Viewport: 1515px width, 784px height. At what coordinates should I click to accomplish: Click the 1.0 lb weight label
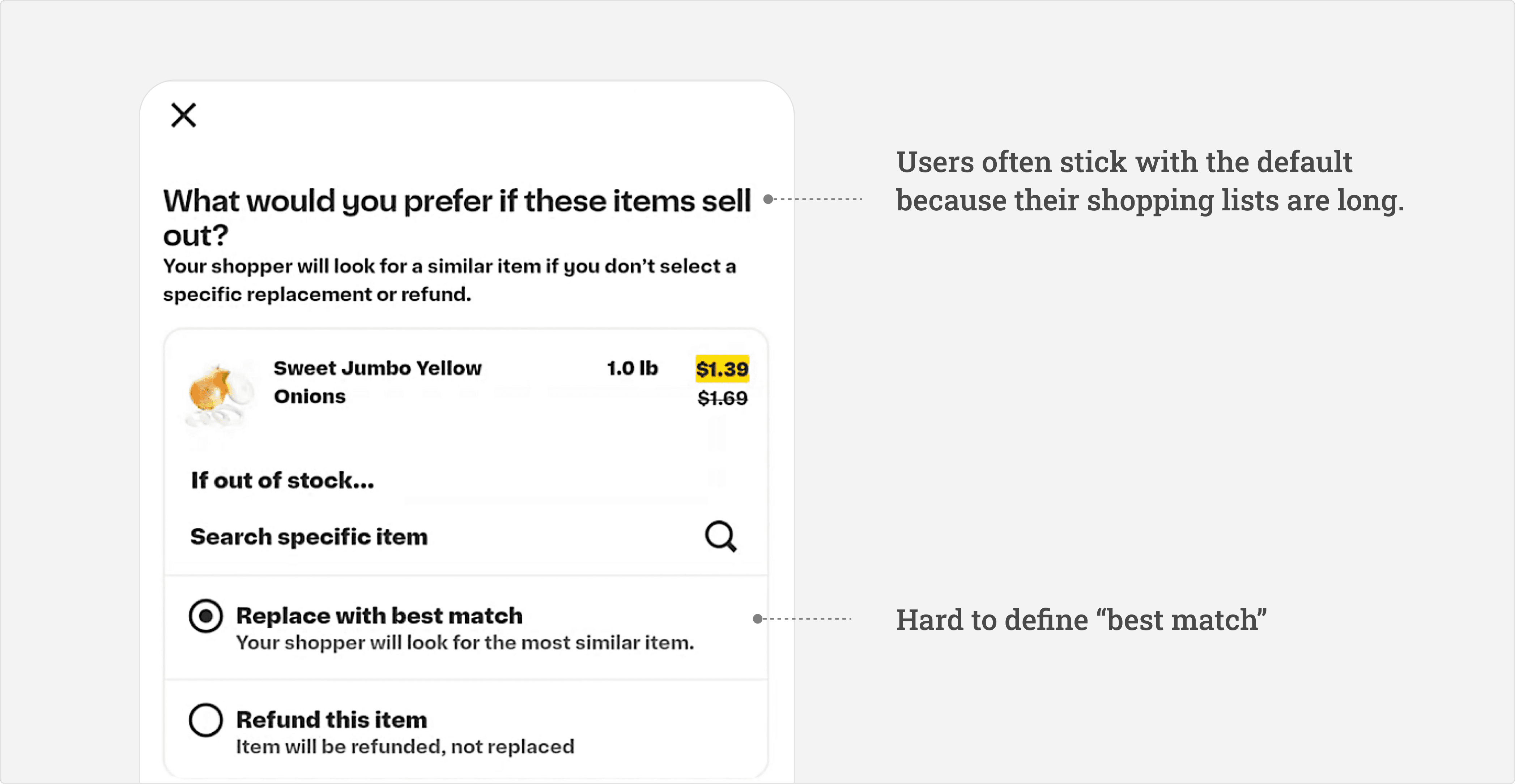pyautogui.click(x=632, y=368)
